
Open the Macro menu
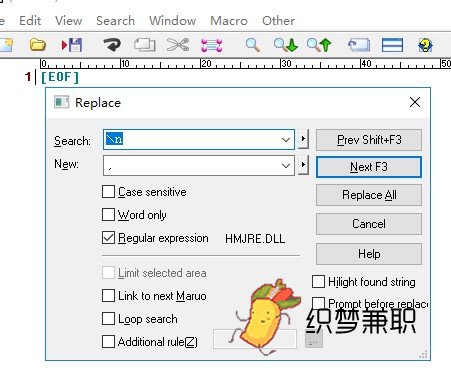pos(229,21)
